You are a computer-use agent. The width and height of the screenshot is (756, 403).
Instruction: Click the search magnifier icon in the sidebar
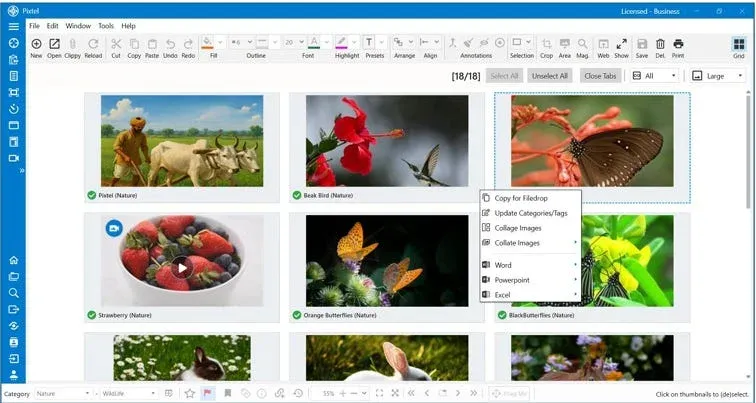click(14, 293)
